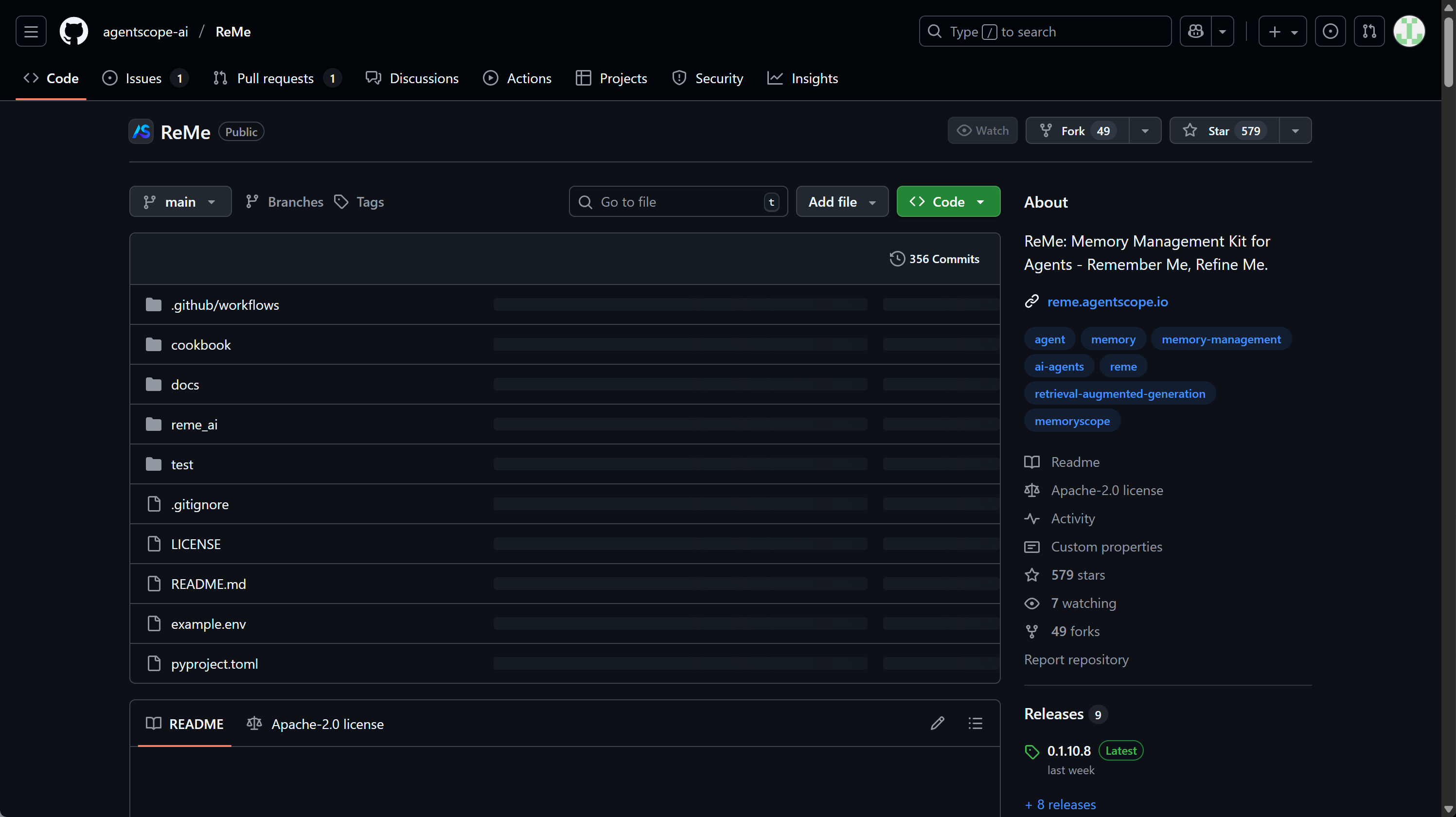Viewport: 1456px width, 817px height.
Task: Open user avatar menu
Action: [1409, 32]
